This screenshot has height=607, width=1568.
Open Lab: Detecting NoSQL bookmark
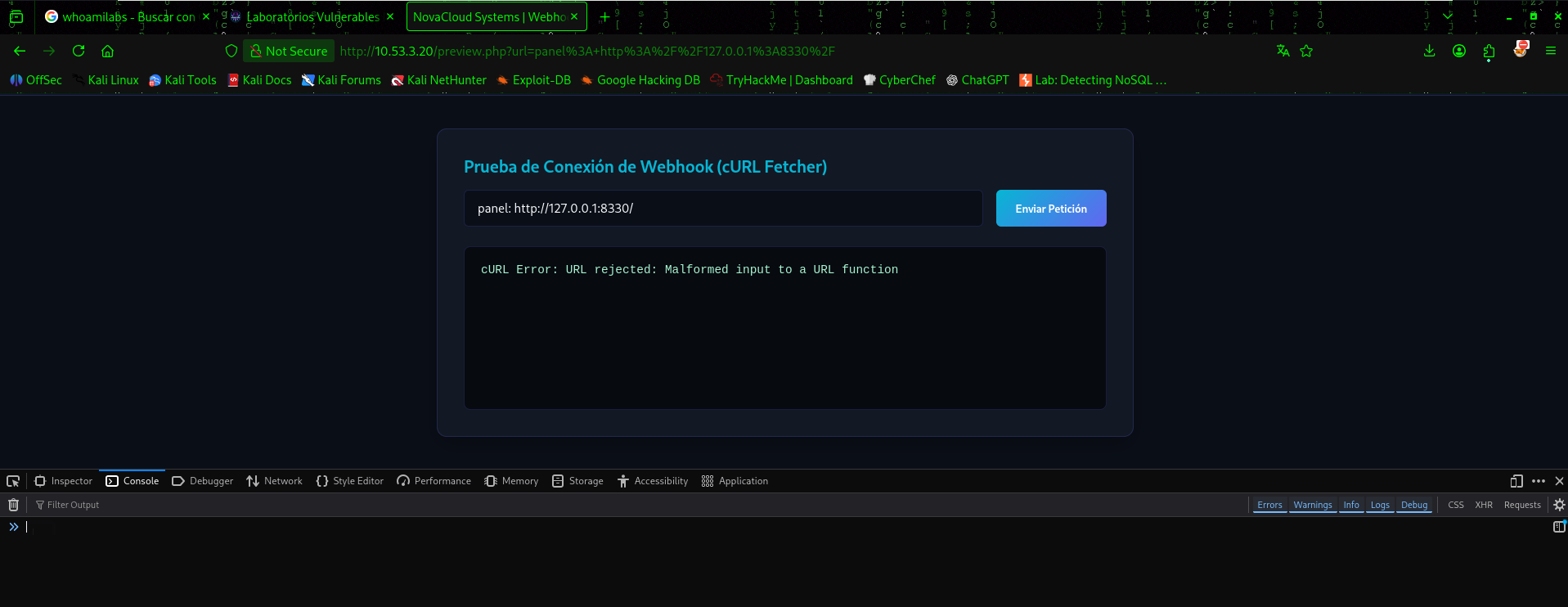click(x=1093, y=80)
